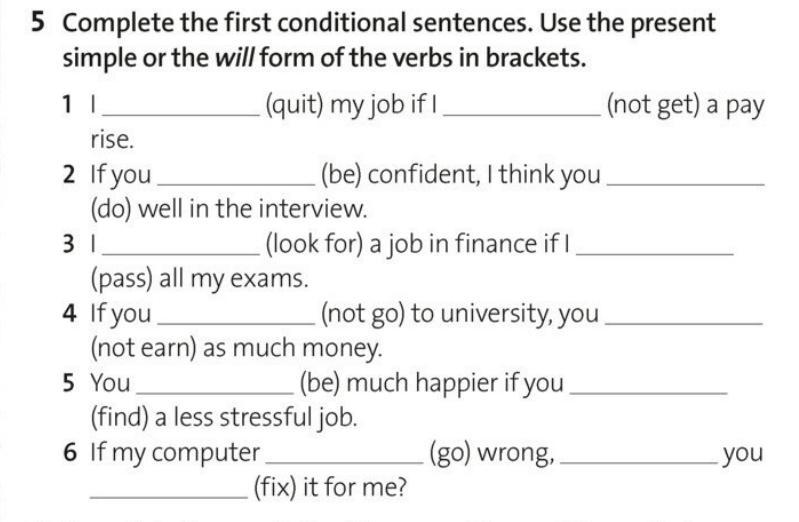Click sentence number 1 in the list
The width and height of the screenshot is (799, 522).
point(68,105)
